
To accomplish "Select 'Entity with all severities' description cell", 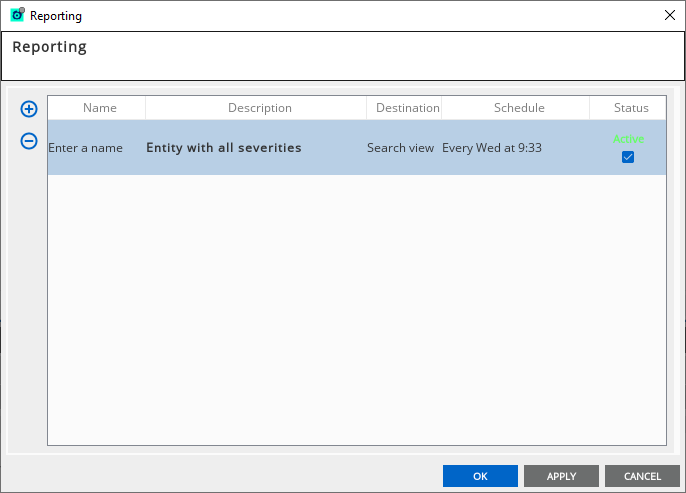I will (224, 148).
